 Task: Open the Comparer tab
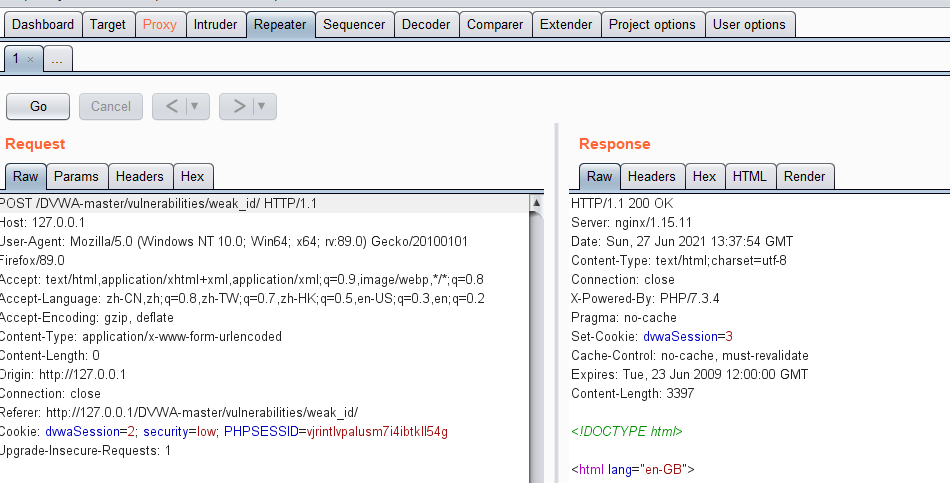[494, 24]
